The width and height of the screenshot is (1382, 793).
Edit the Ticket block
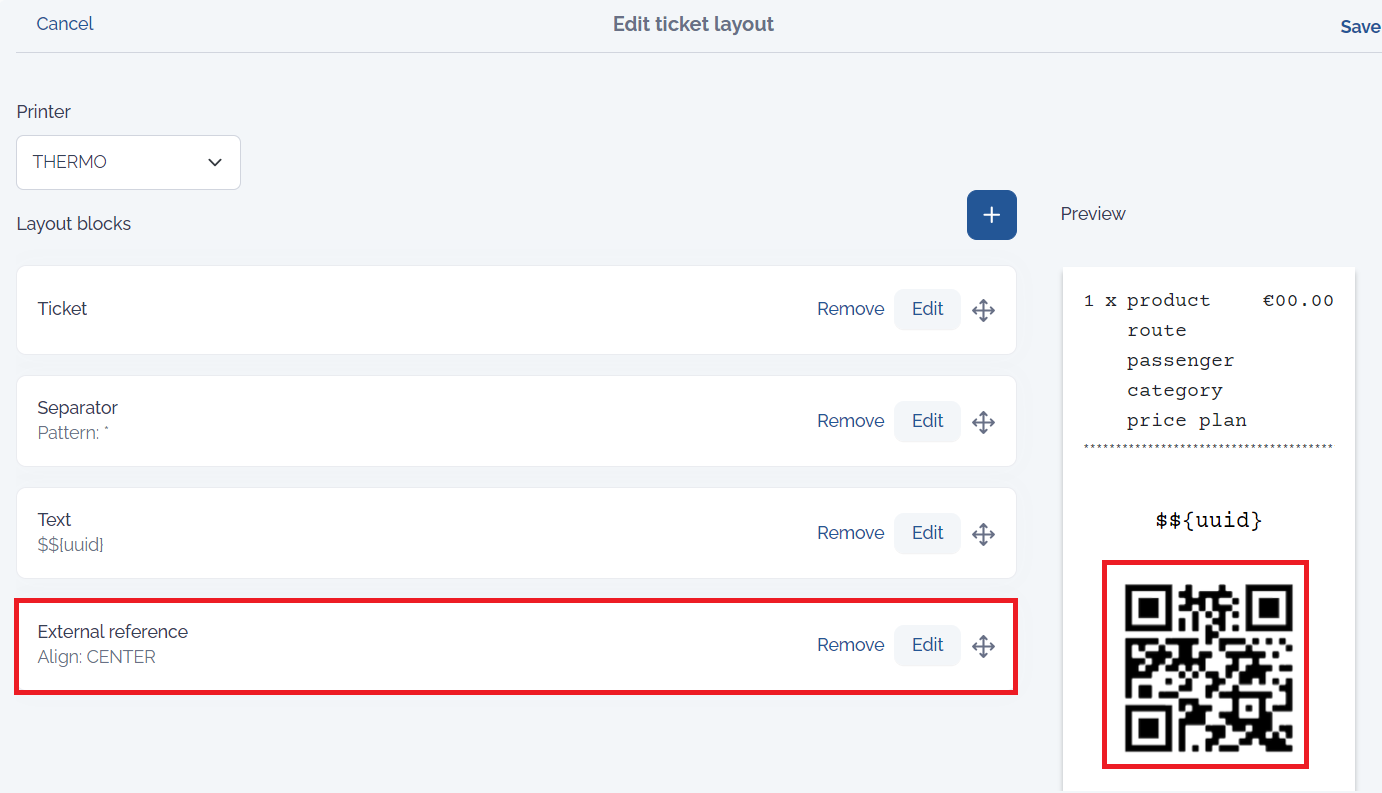click(x=927, y=309)
